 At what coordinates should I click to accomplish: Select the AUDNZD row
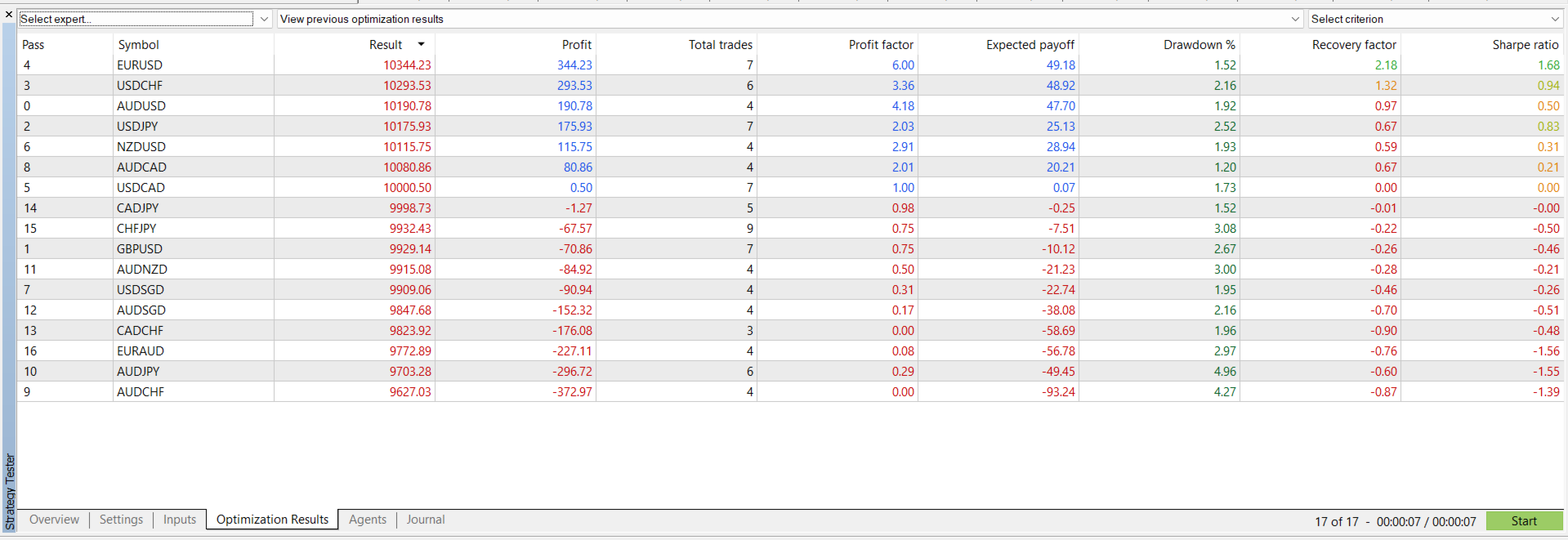(x=790, y=270)
